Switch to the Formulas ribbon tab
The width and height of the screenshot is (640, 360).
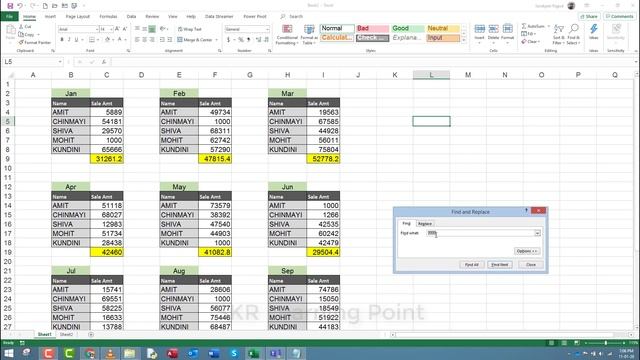pyautogui.click(x=108, y=16)
